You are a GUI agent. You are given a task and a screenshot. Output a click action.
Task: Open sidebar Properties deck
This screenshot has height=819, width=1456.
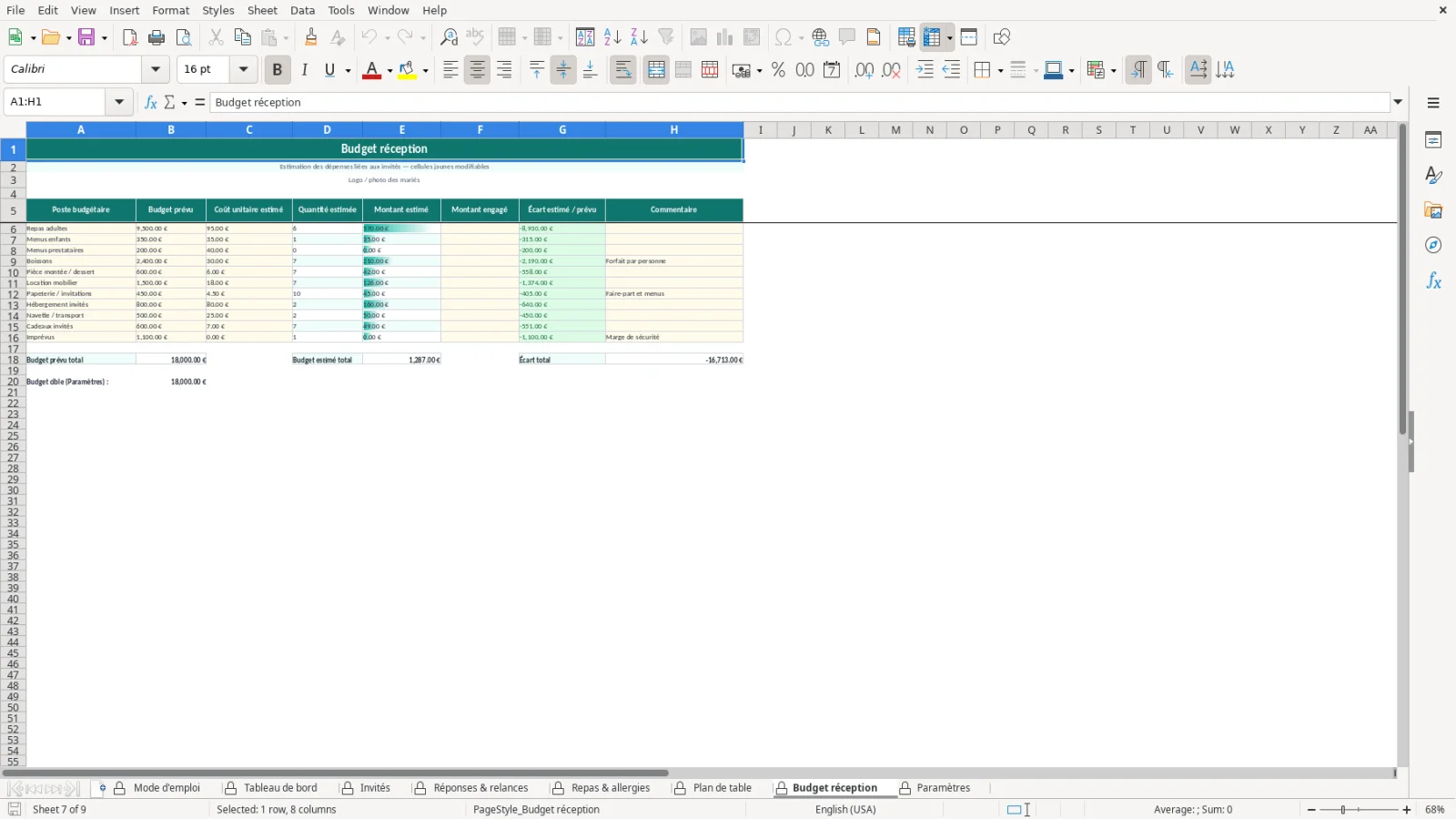(x=1433, y=140)
